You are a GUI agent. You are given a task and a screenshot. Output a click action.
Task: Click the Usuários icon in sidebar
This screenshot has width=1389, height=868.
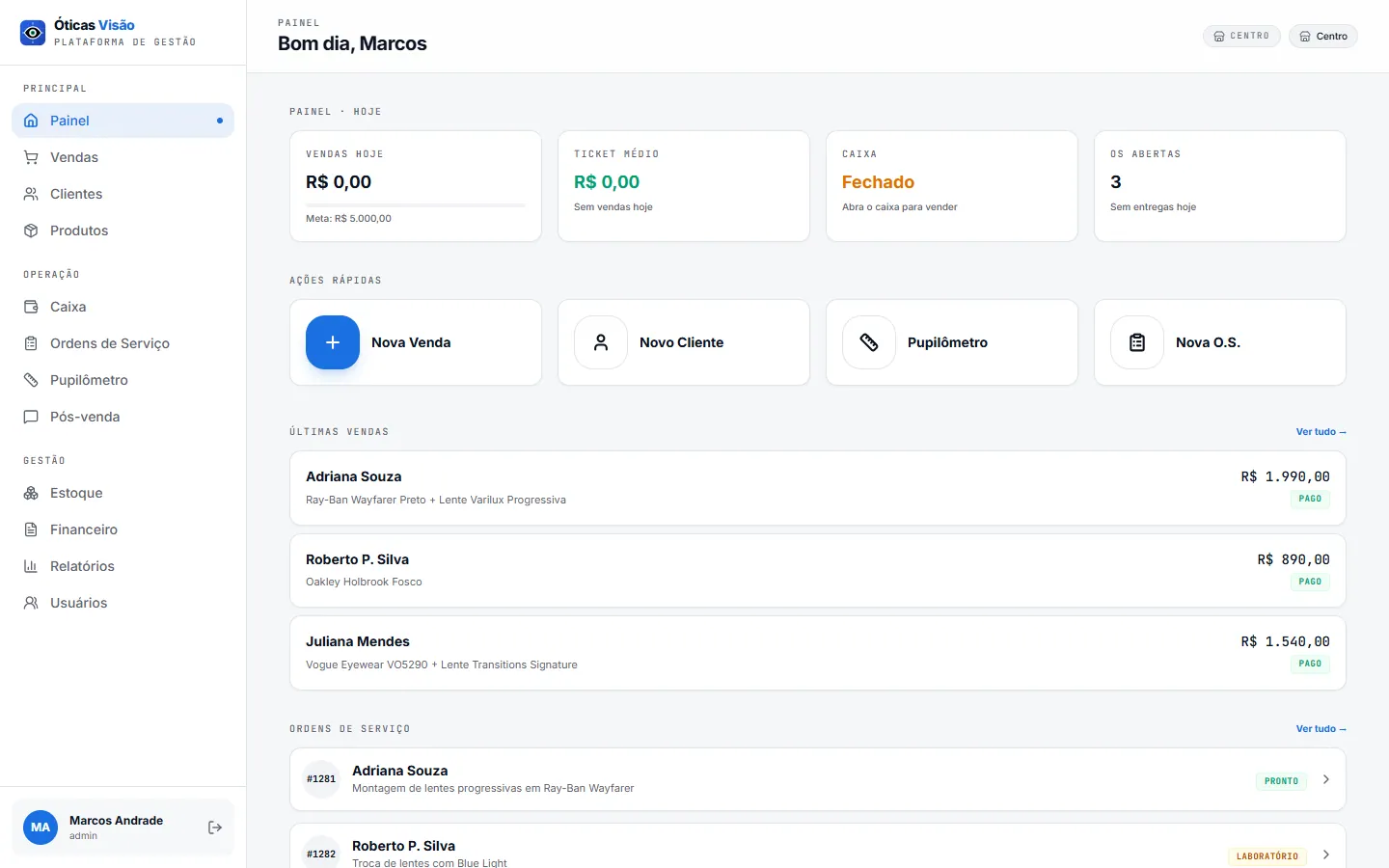pyautogui.click(x=31, y=603)
